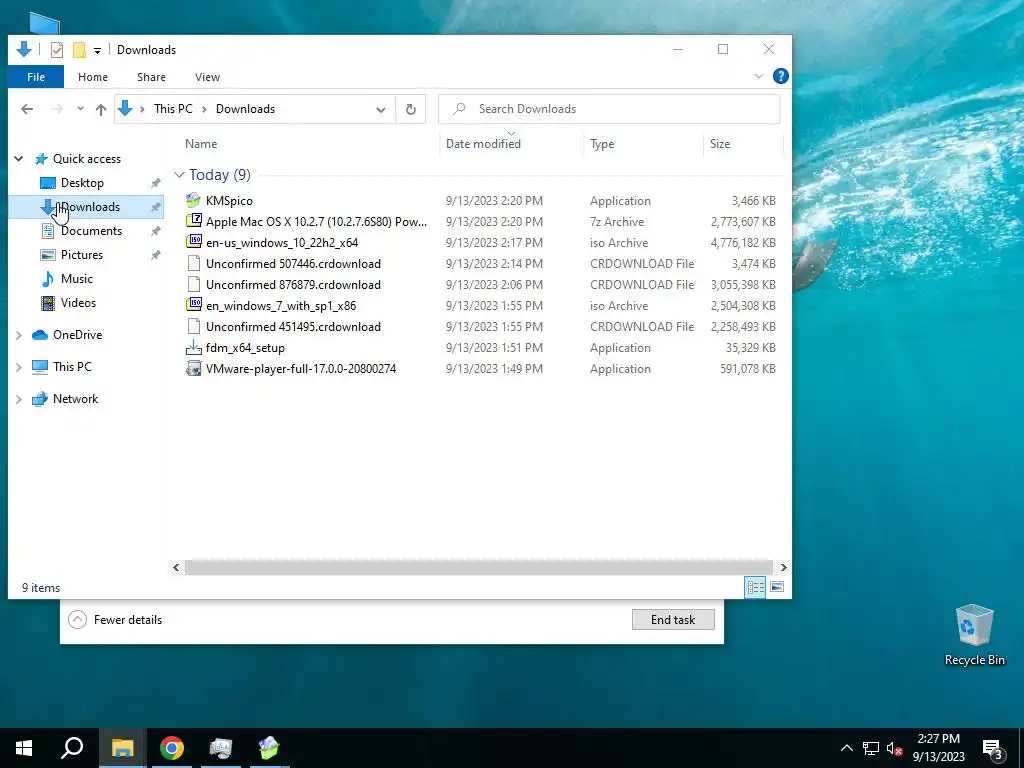Open Google Chrome from the taskbar
Image resolution: width=1024 pixels, height=768 pixels.
click(171, 748)
